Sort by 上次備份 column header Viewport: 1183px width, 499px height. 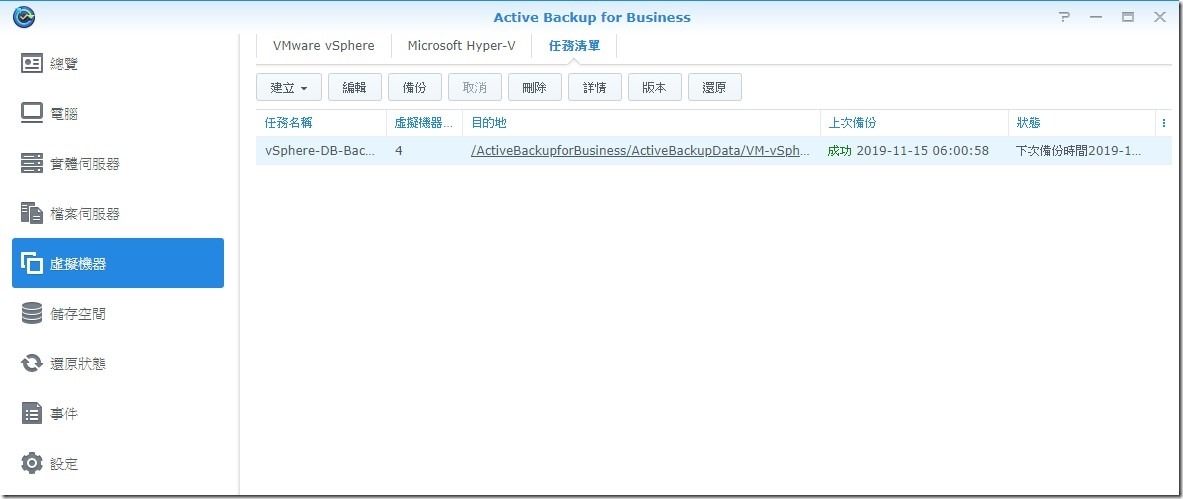tap(914, 123)
